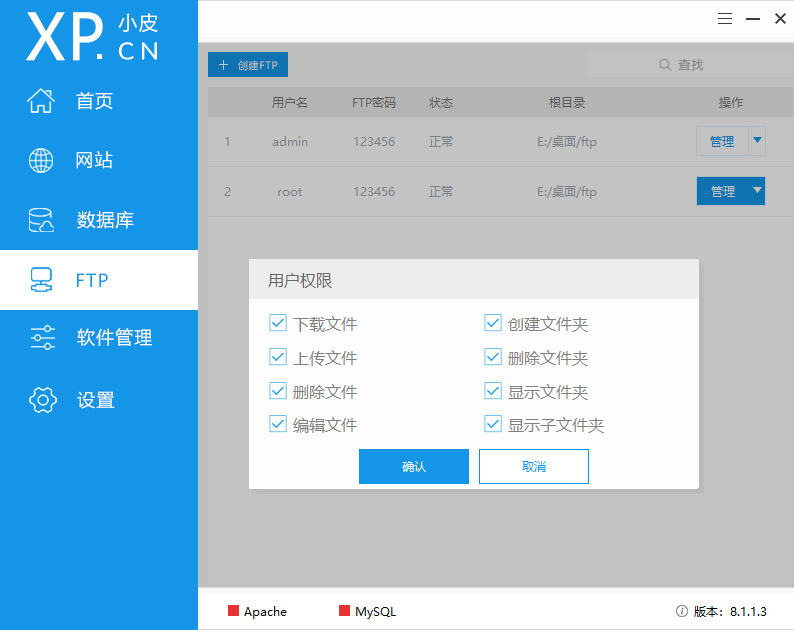Open the hamburger menu in title bar
794x630 pixels.
[725, 18]
